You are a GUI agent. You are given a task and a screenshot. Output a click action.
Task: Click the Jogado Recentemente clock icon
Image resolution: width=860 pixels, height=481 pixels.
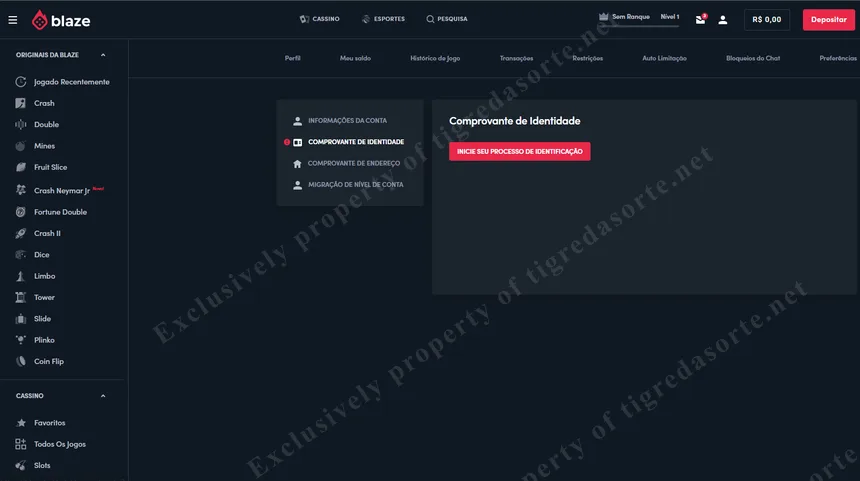coord(21,82)
